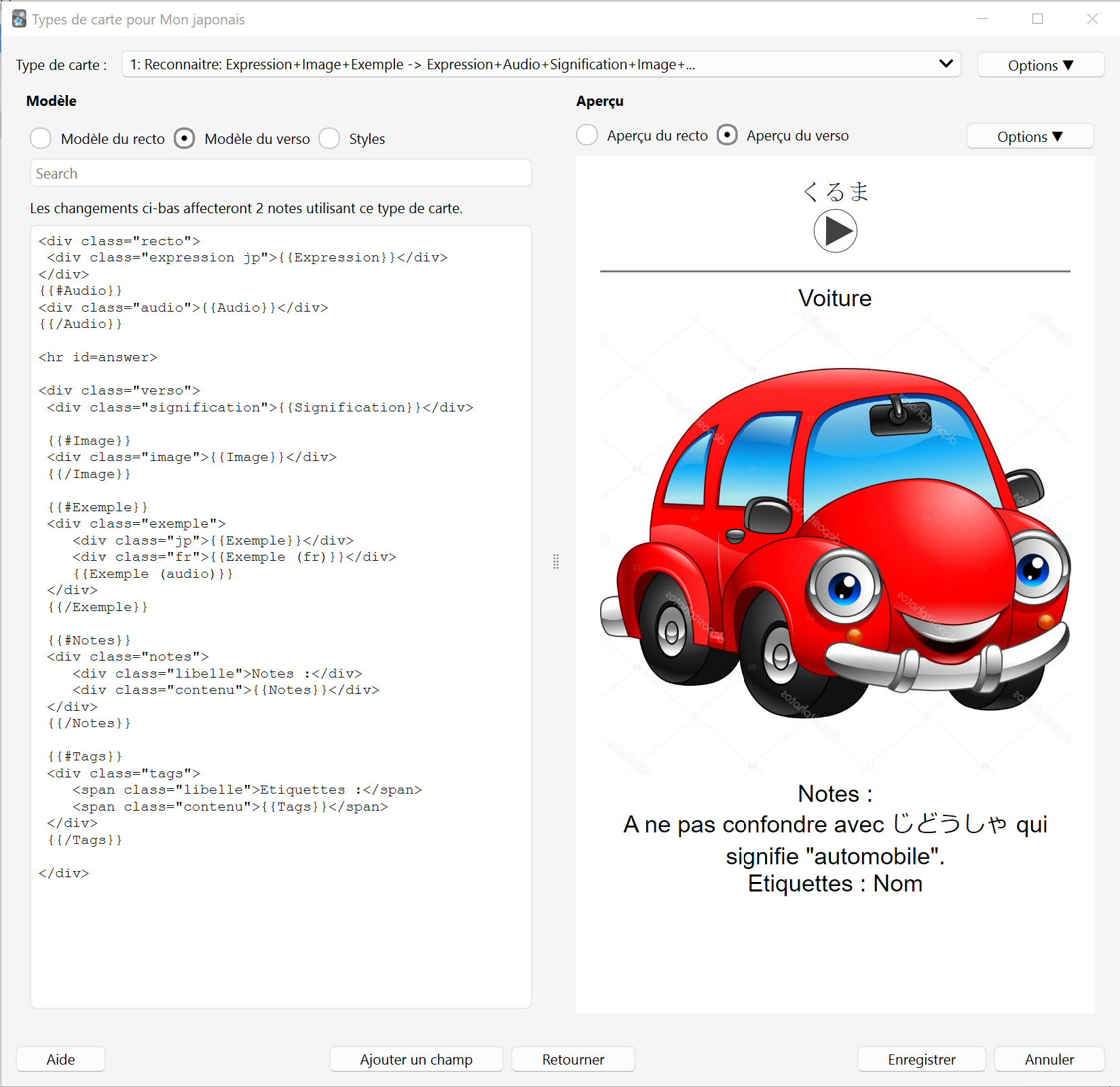Click Ajouter un champ button
Image resolution: width=1120 pixels, height=1087 pixels.
click(416, 1059)
